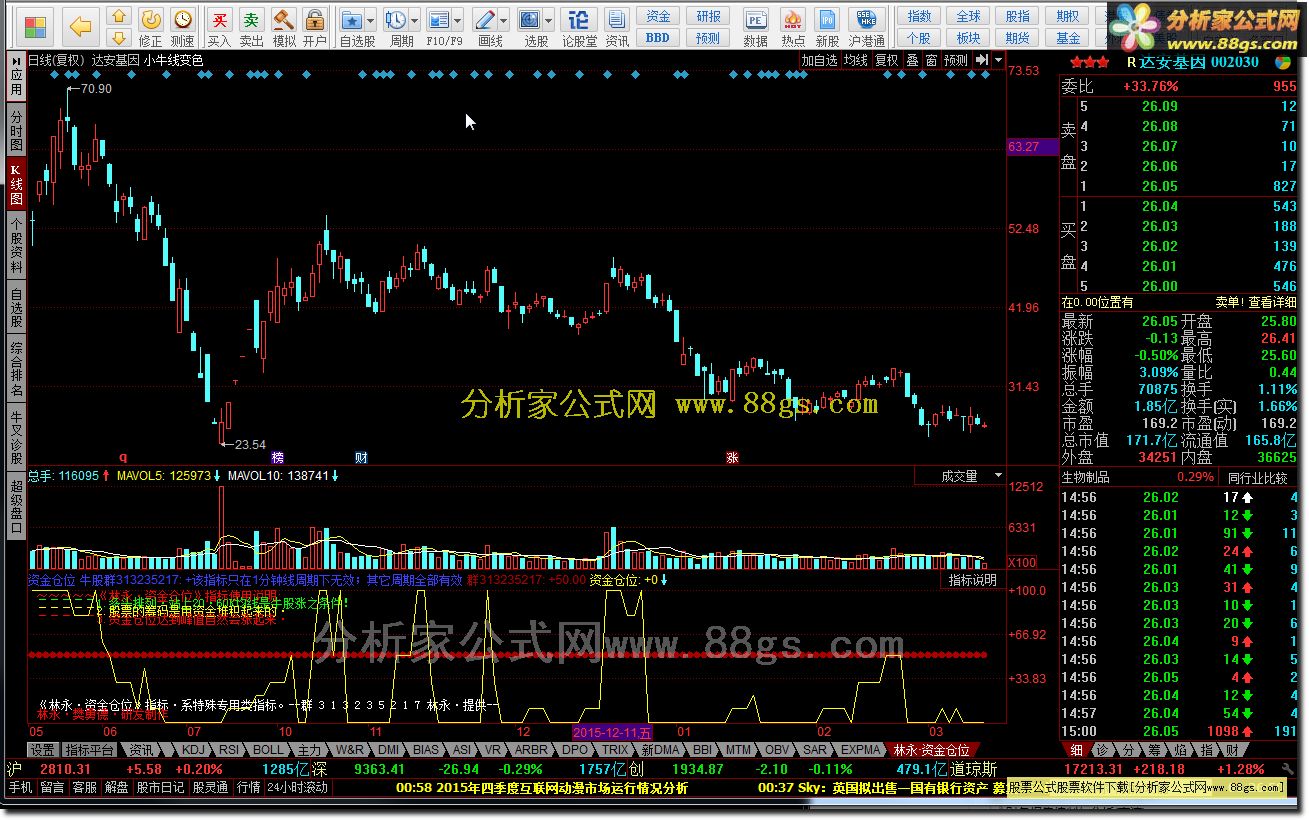Click 查看详细 link in order panel
The image size is (1309, 820).
pos(1272,302)
